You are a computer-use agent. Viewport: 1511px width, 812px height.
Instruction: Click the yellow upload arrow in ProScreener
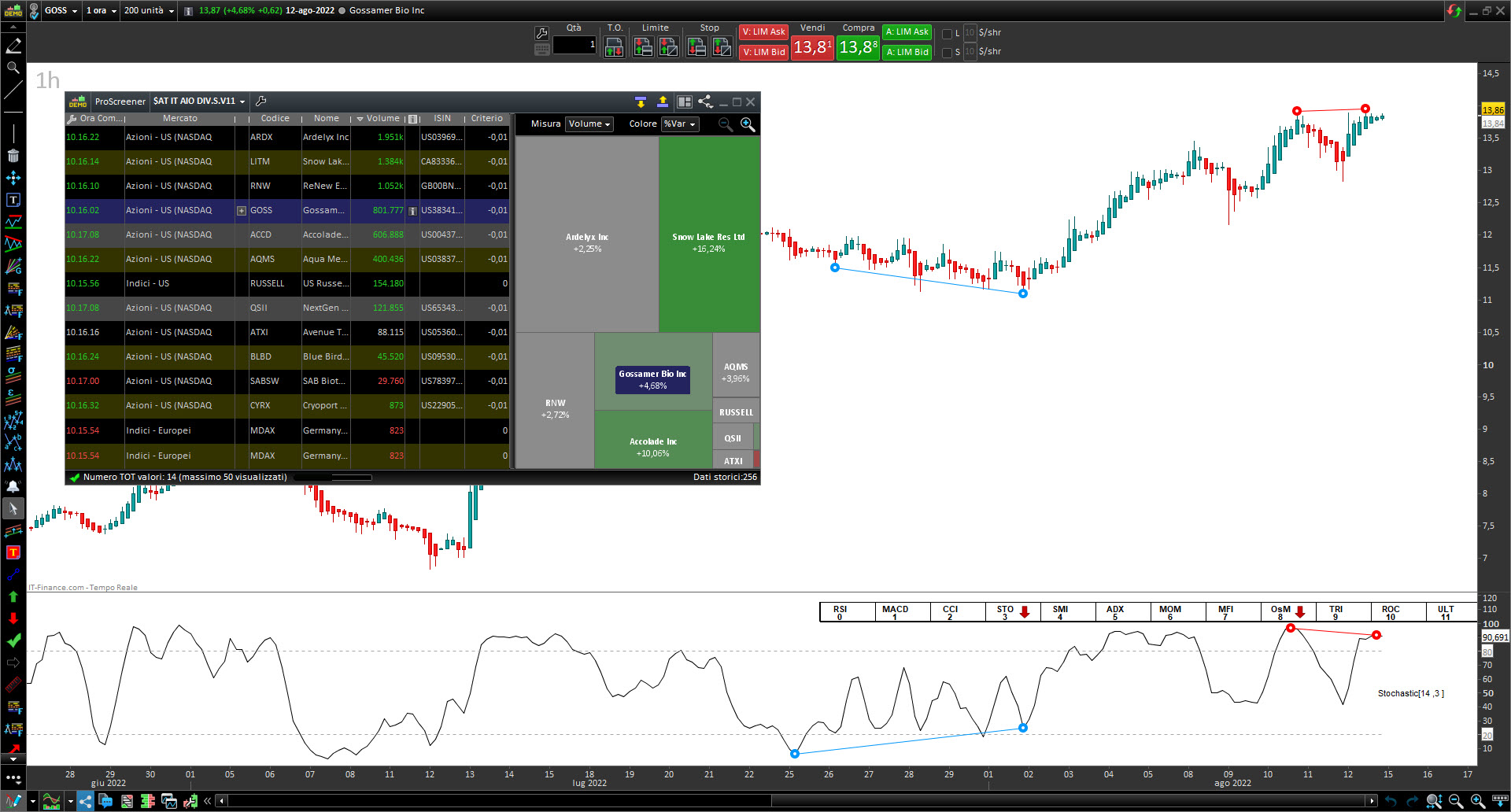tap(663, 101)
